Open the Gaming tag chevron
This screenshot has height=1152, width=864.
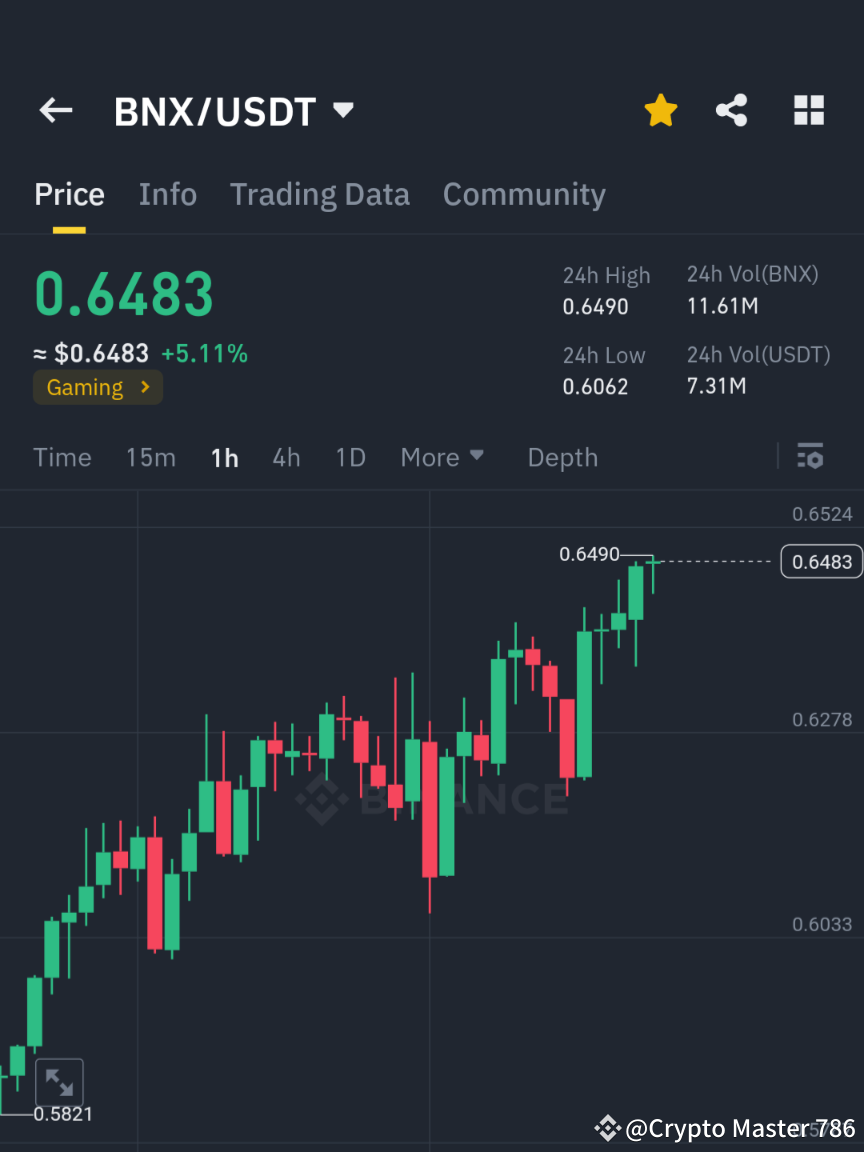[x=147, y=387]
